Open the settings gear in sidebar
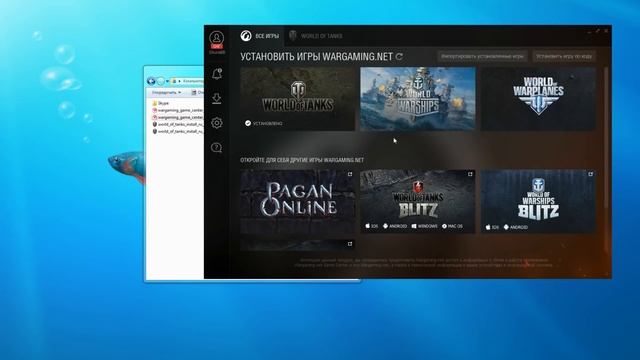640x360 pixels. [x=217, y=123]
